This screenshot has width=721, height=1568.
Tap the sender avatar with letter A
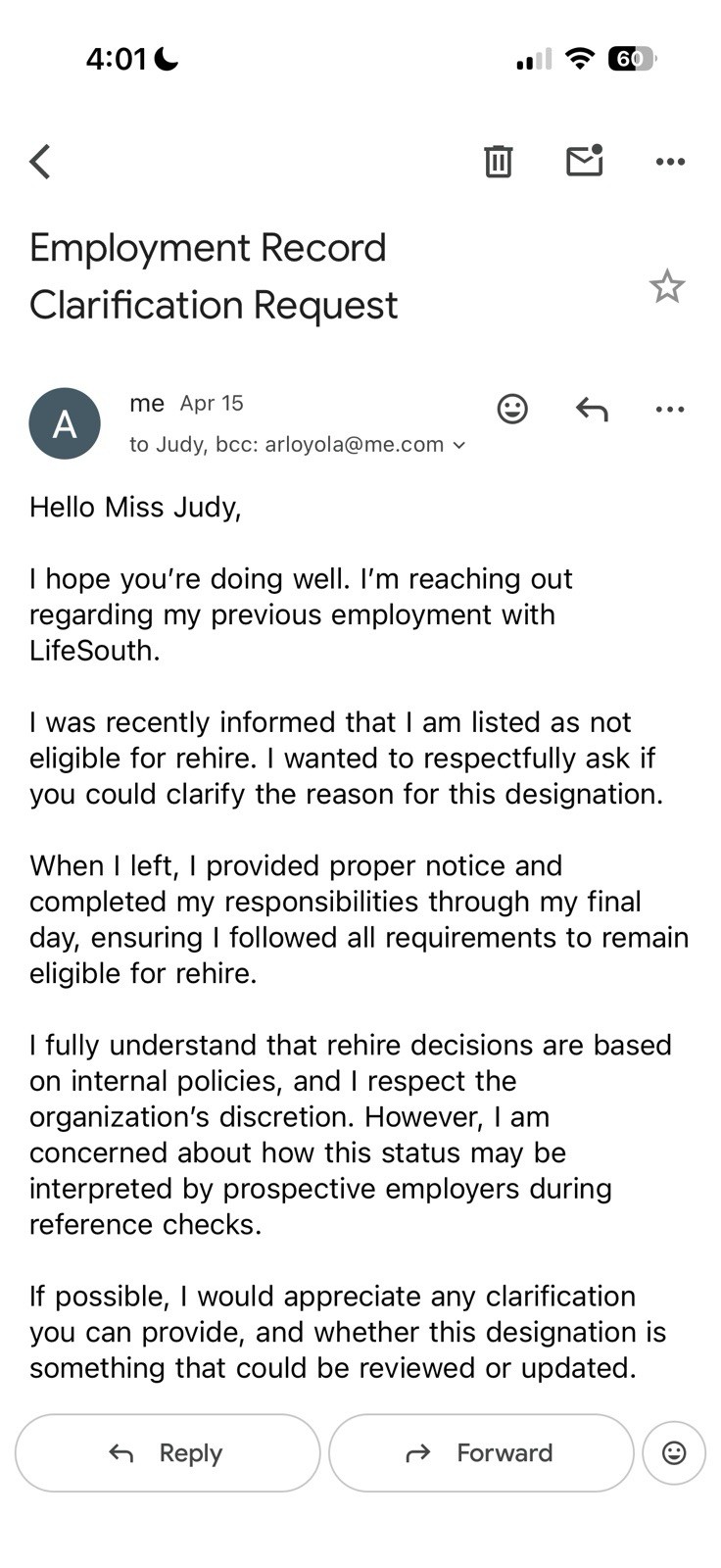(65, 423)
